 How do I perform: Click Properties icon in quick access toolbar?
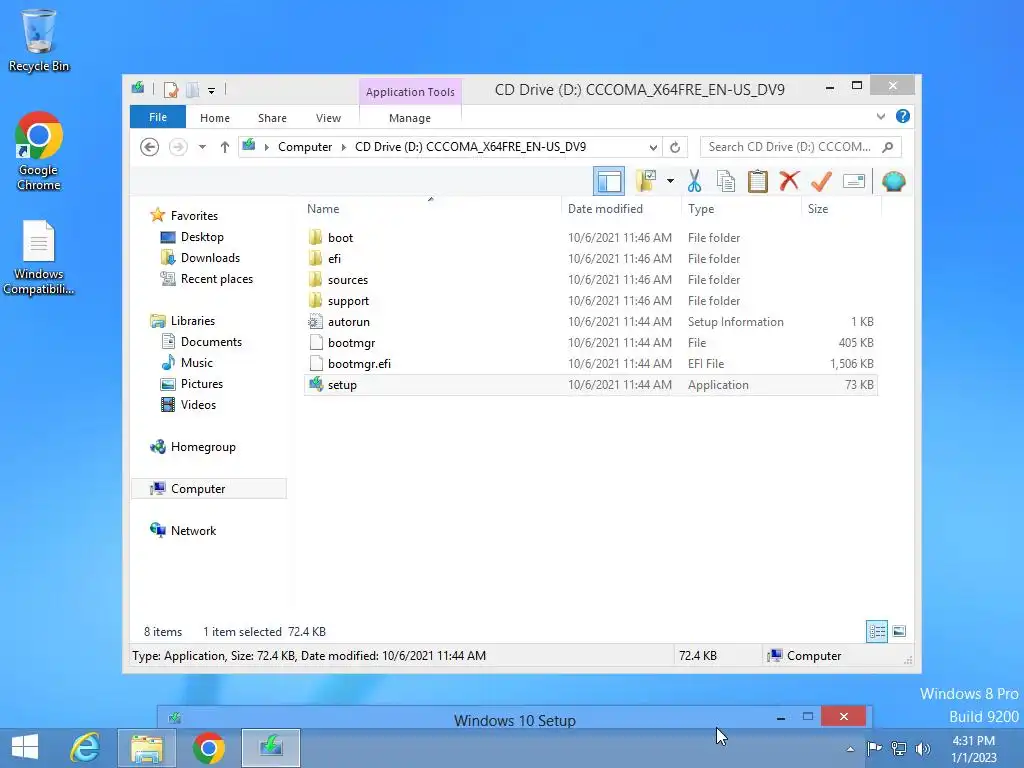click(x=171, y=89)
